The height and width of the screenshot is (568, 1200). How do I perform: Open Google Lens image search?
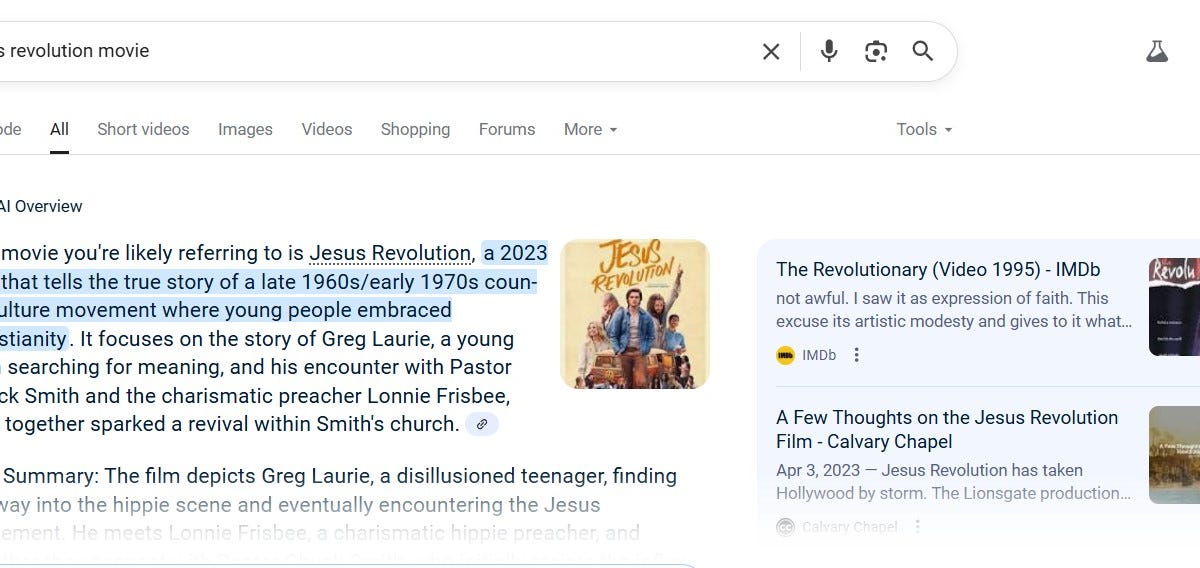[876, 51]
